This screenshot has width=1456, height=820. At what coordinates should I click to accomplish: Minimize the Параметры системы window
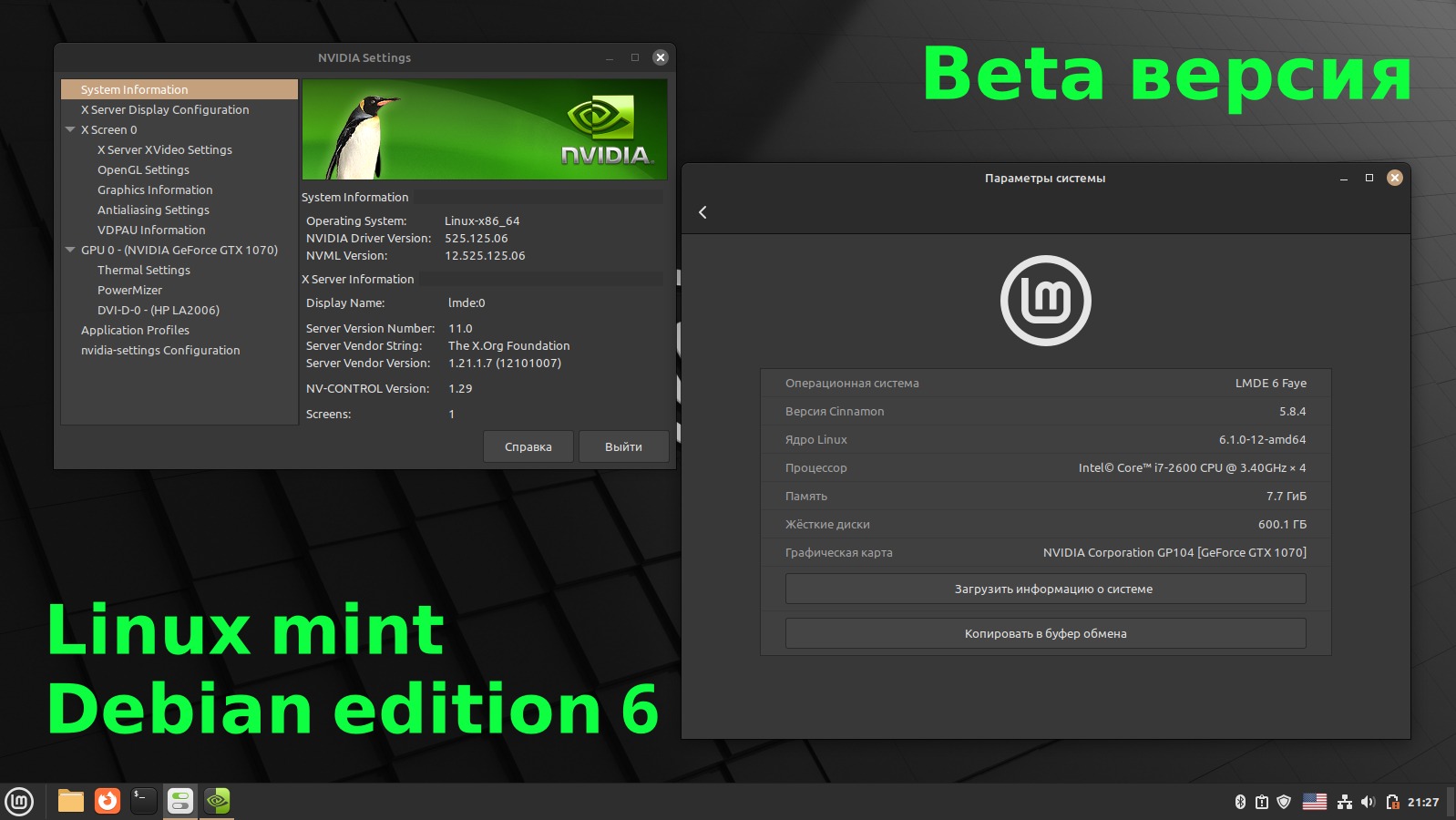(1344, 178)
